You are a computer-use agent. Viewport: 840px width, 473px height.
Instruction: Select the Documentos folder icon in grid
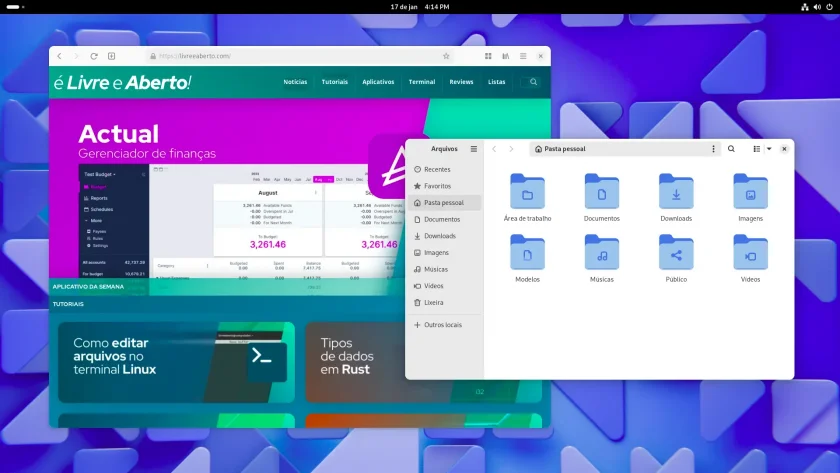click(602, 191)
